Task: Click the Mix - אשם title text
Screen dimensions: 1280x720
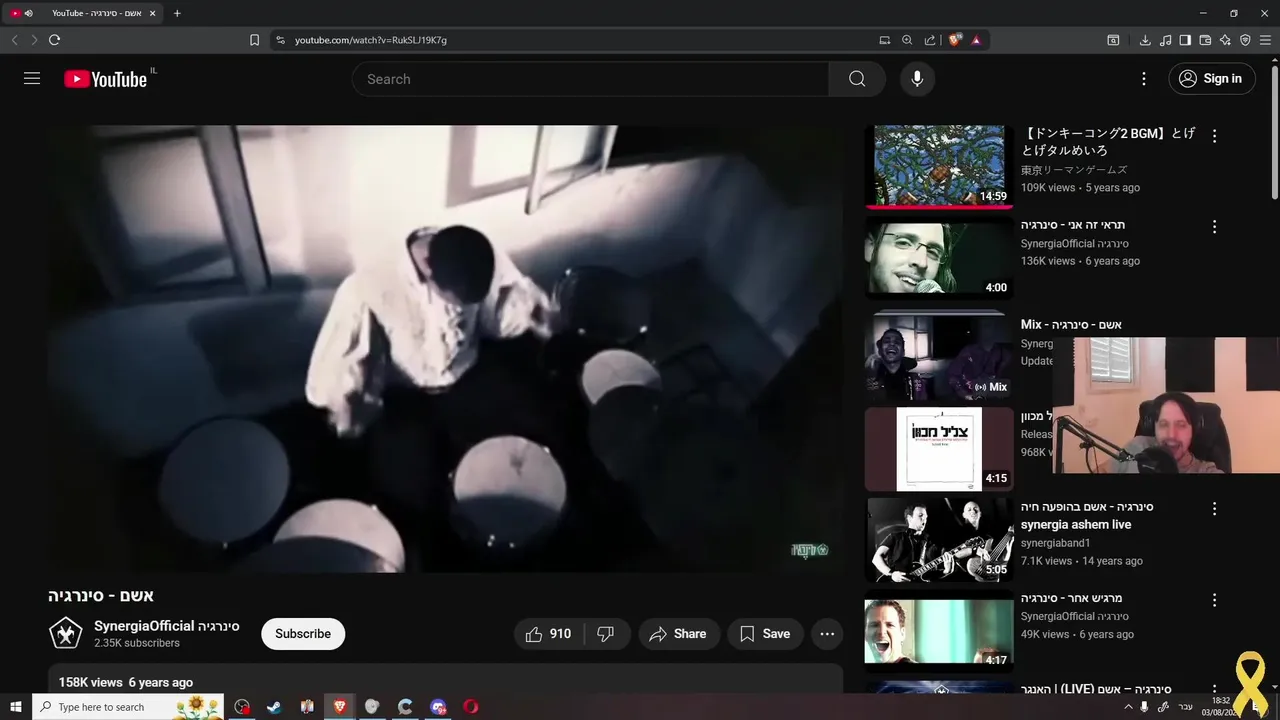Action: click(1071, 324)
